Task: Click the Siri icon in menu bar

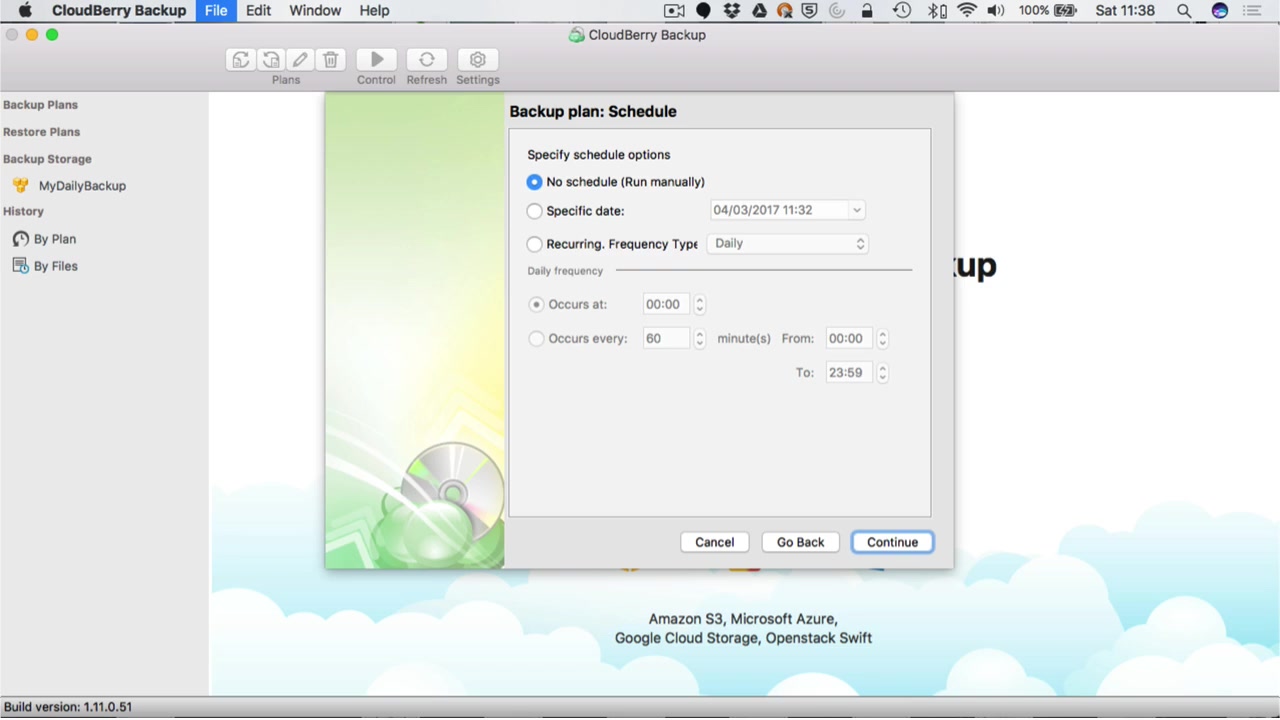Action: coord(1219,11)
